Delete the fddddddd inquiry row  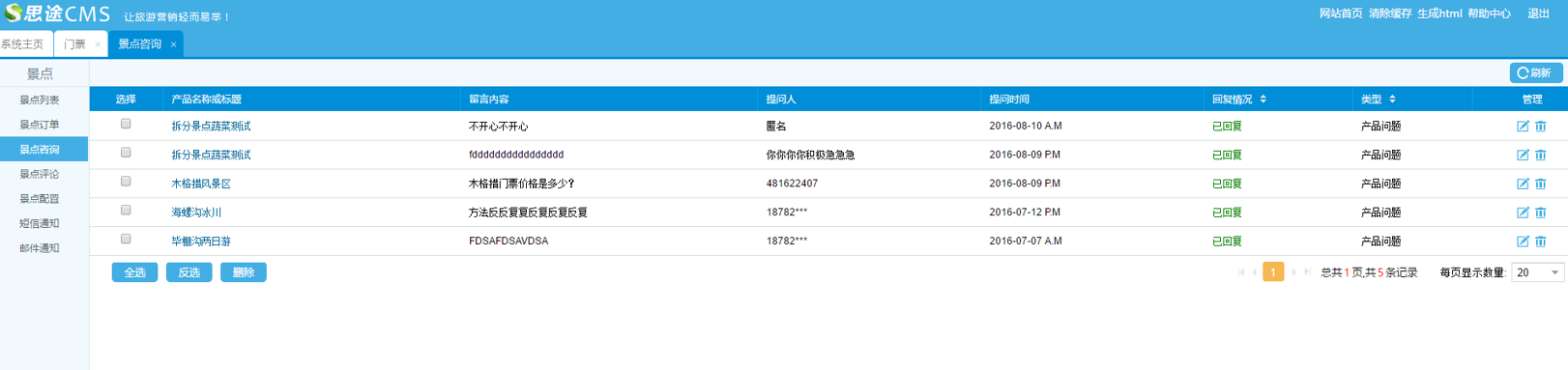1541,155
